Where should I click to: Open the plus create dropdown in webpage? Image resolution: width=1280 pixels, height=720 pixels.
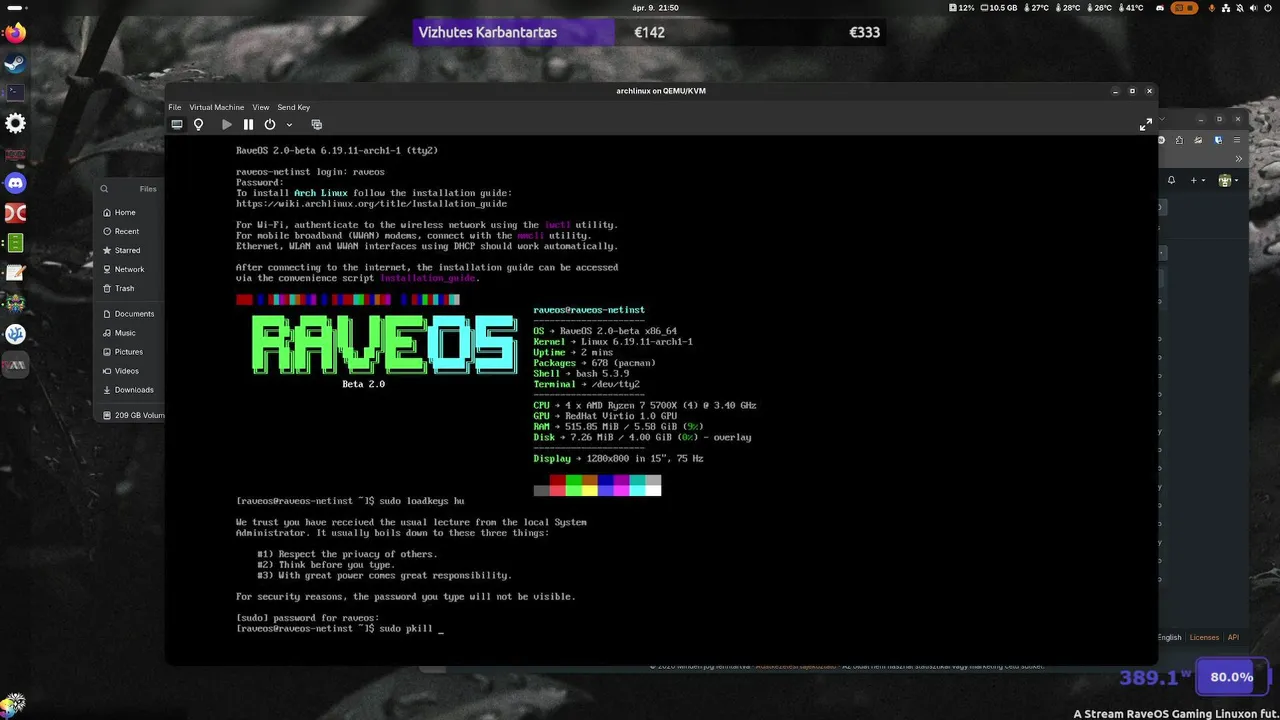[x=1197, y=180]
